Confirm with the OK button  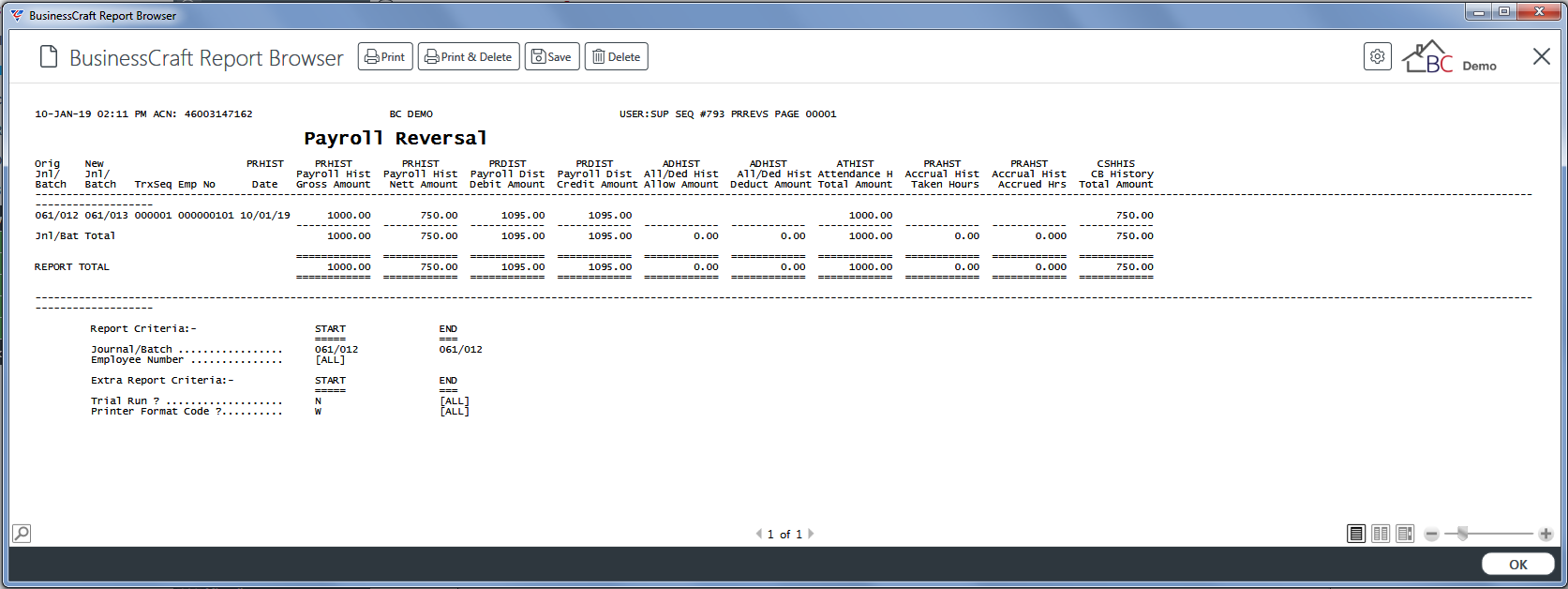[1518, 564]
